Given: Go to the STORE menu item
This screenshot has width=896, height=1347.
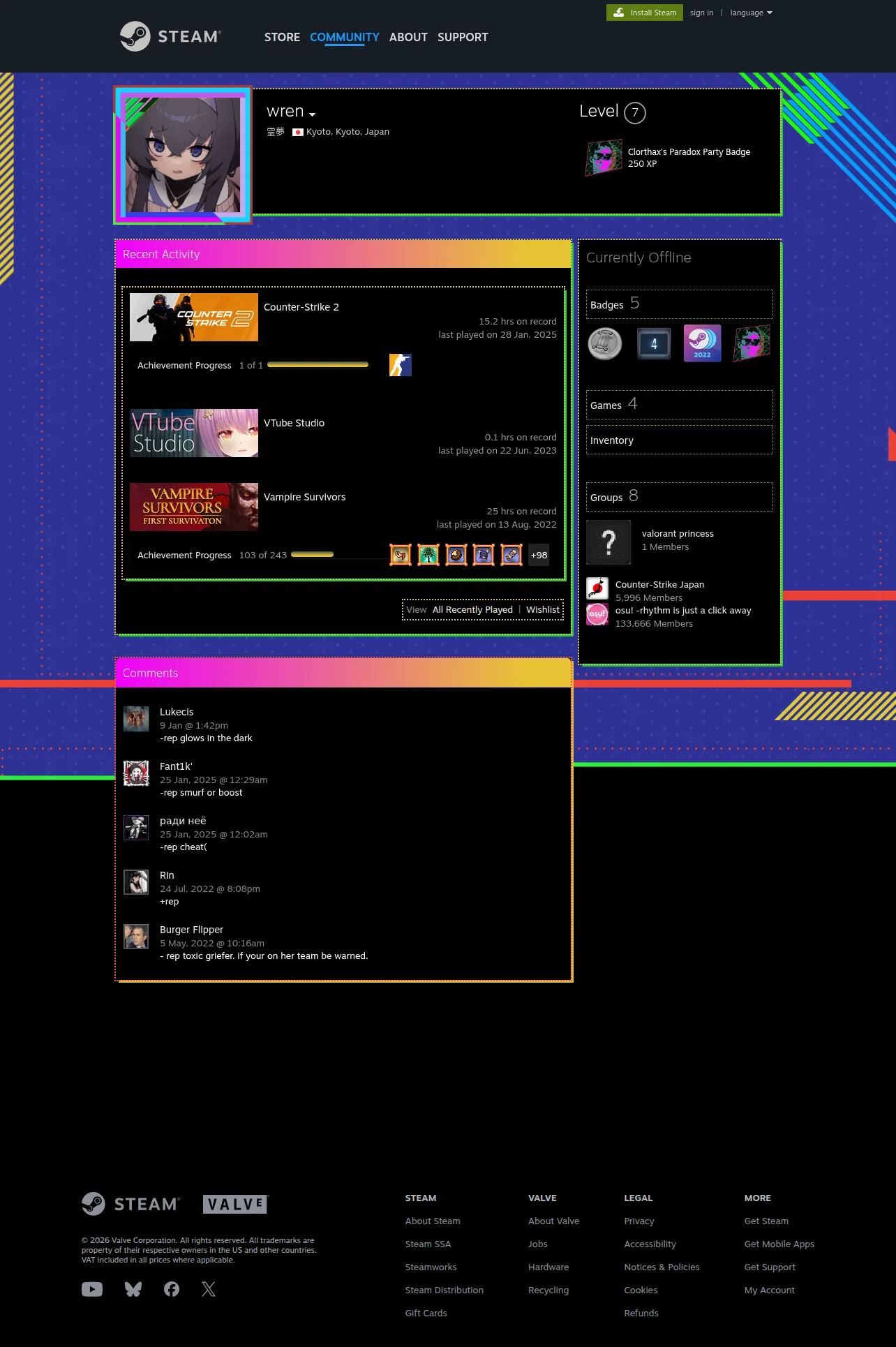Looking at the screenshot, I should coord(282,37).
